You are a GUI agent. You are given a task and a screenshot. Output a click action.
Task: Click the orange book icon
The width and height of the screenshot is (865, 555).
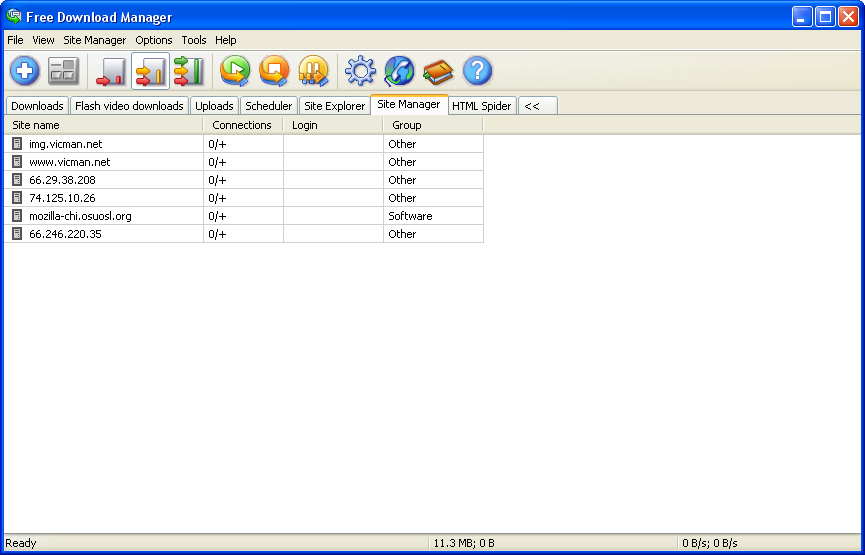click(438, 72)
